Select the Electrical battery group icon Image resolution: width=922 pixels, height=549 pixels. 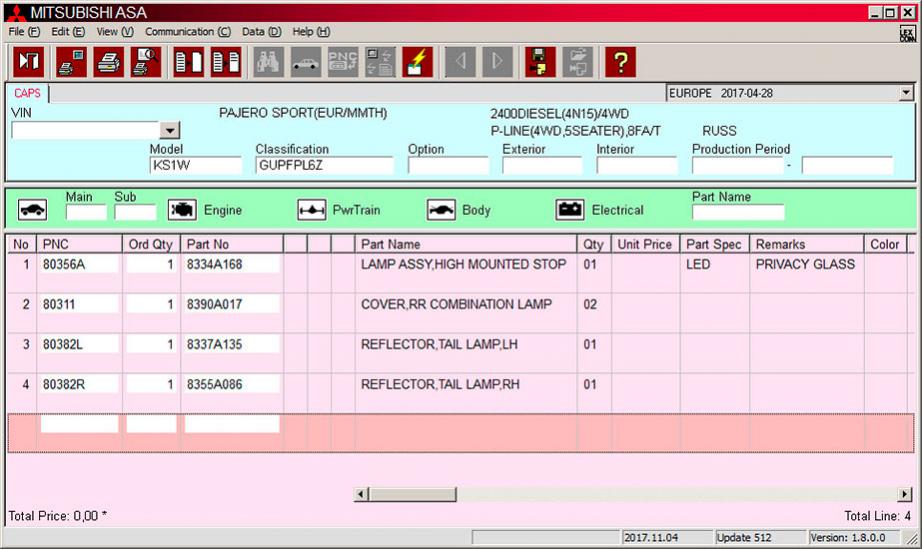click(570, 210)
